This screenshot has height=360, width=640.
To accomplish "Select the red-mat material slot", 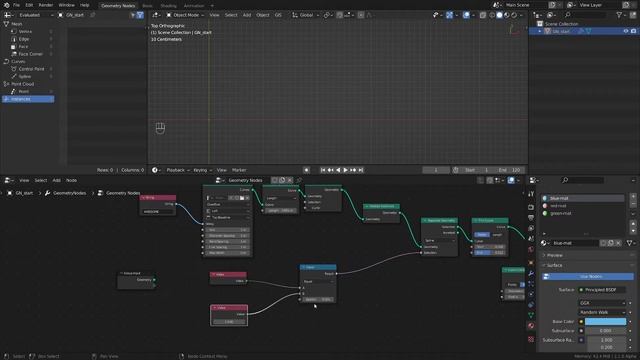I will pos(582,206).
